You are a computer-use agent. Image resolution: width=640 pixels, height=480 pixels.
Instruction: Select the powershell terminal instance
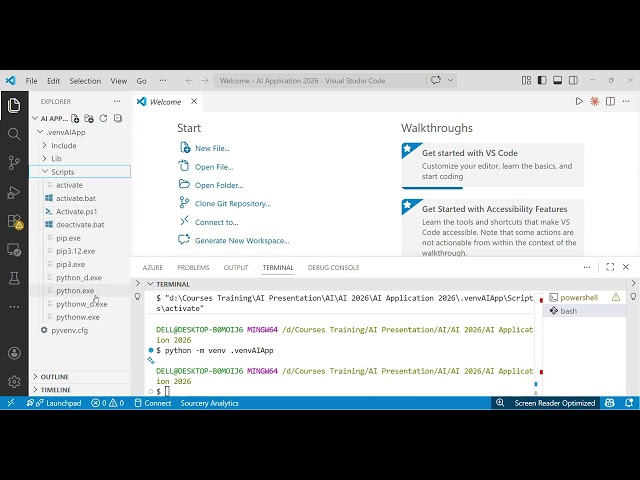[x=584, y=298]
